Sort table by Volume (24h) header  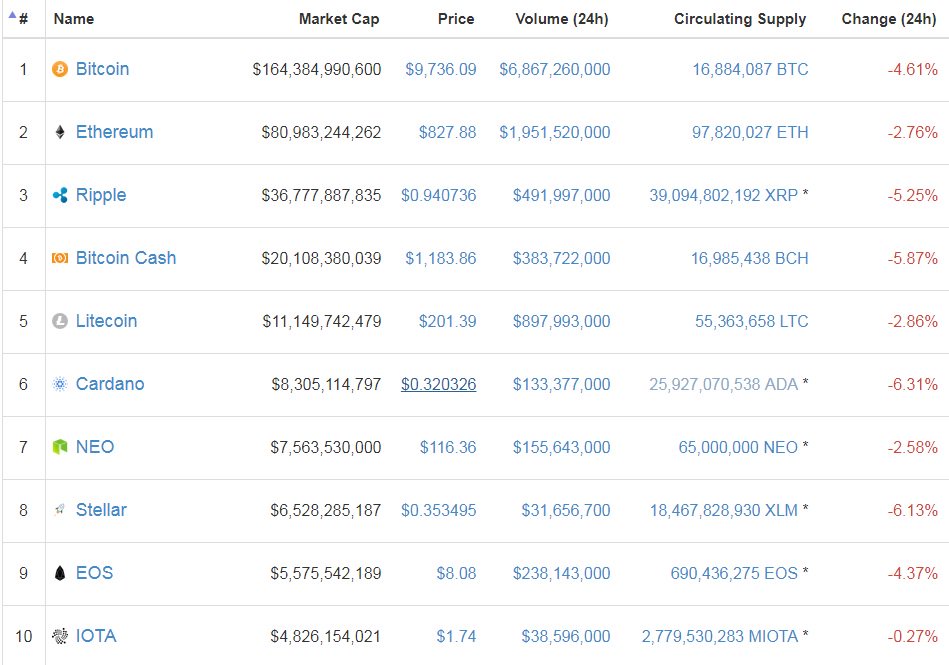562,19
